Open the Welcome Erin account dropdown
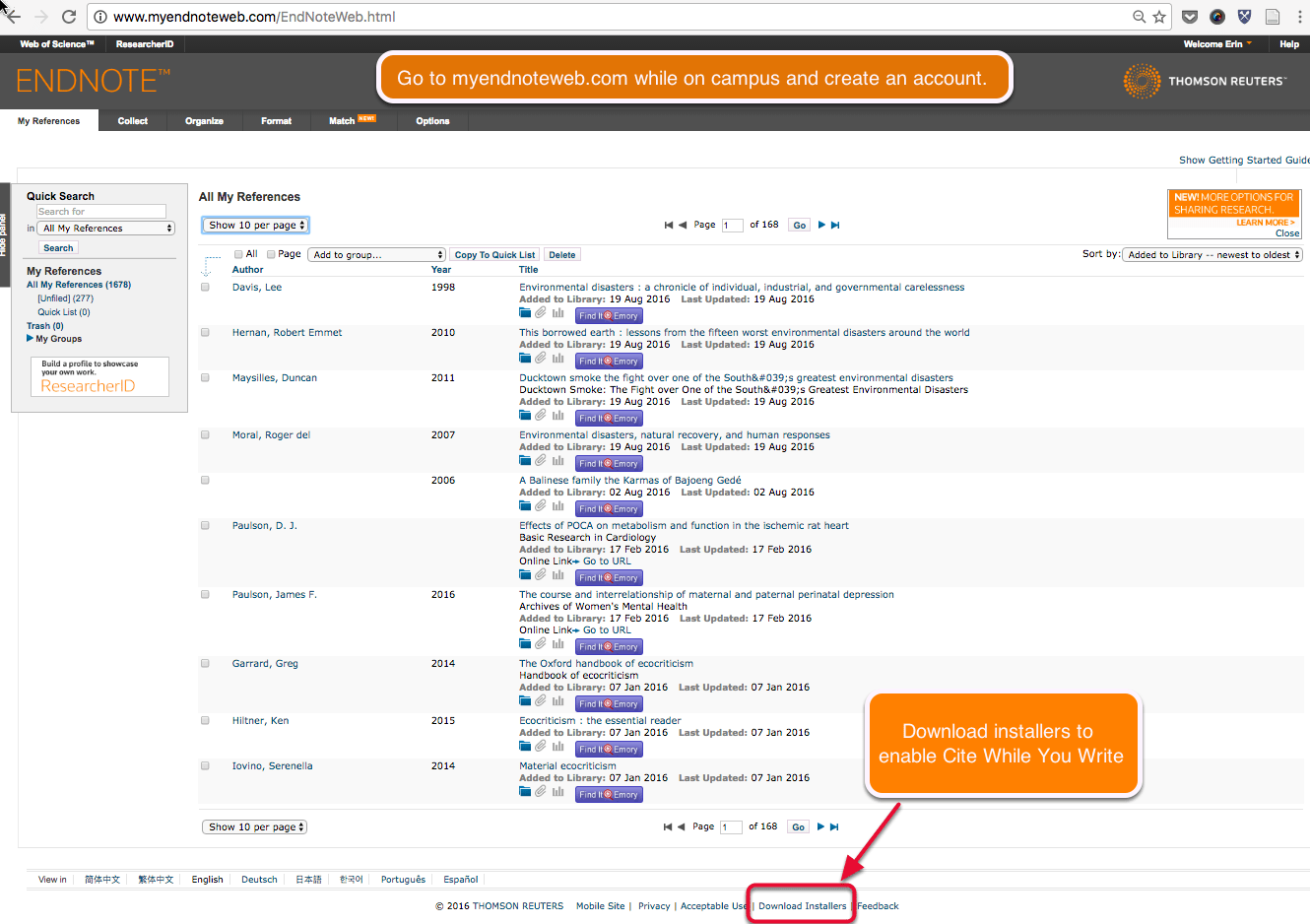Screen dimensions: 1310x924 pos(1217,44)
